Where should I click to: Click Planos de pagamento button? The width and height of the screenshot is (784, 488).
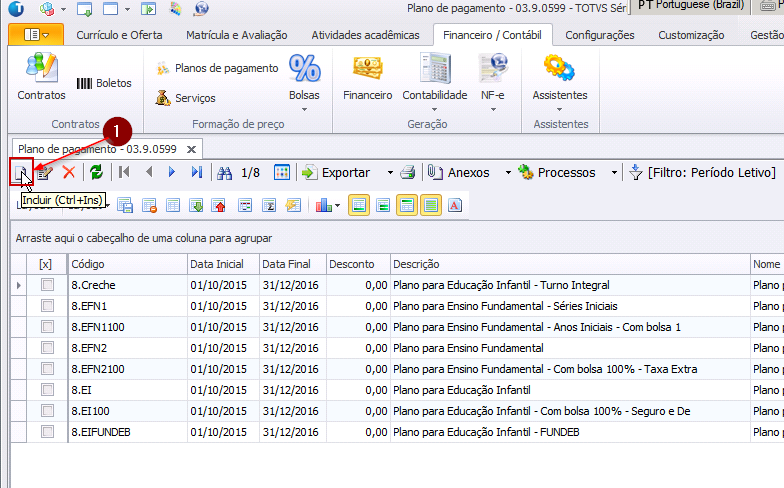coord(216,68)
